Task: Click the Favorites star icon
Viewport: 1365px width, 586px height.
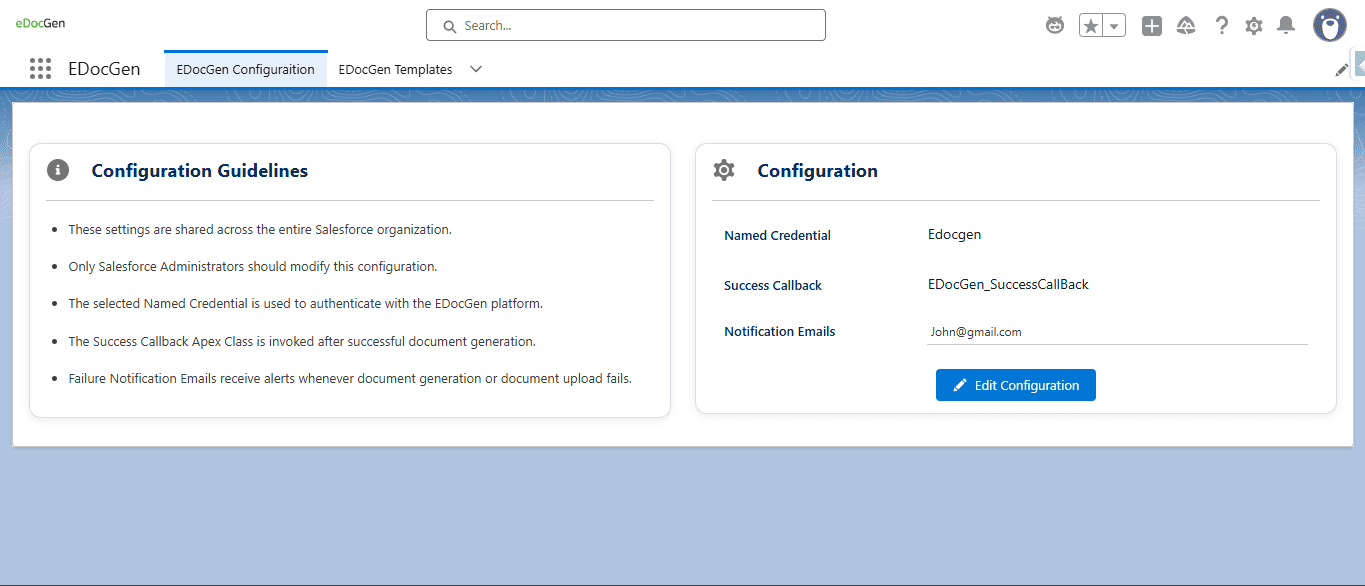Action: tap(1091, 26)
